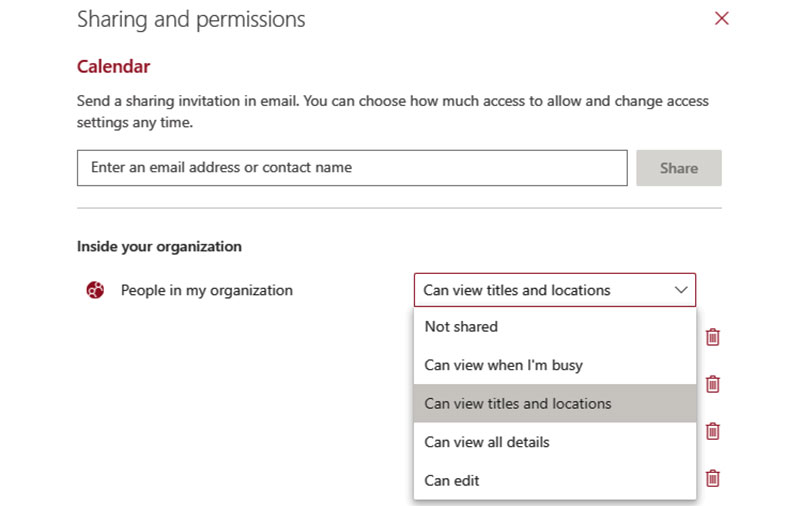Click the third trash icon from top
The width and height of the screenshot is (800, 506).
[x=713, y=431]
